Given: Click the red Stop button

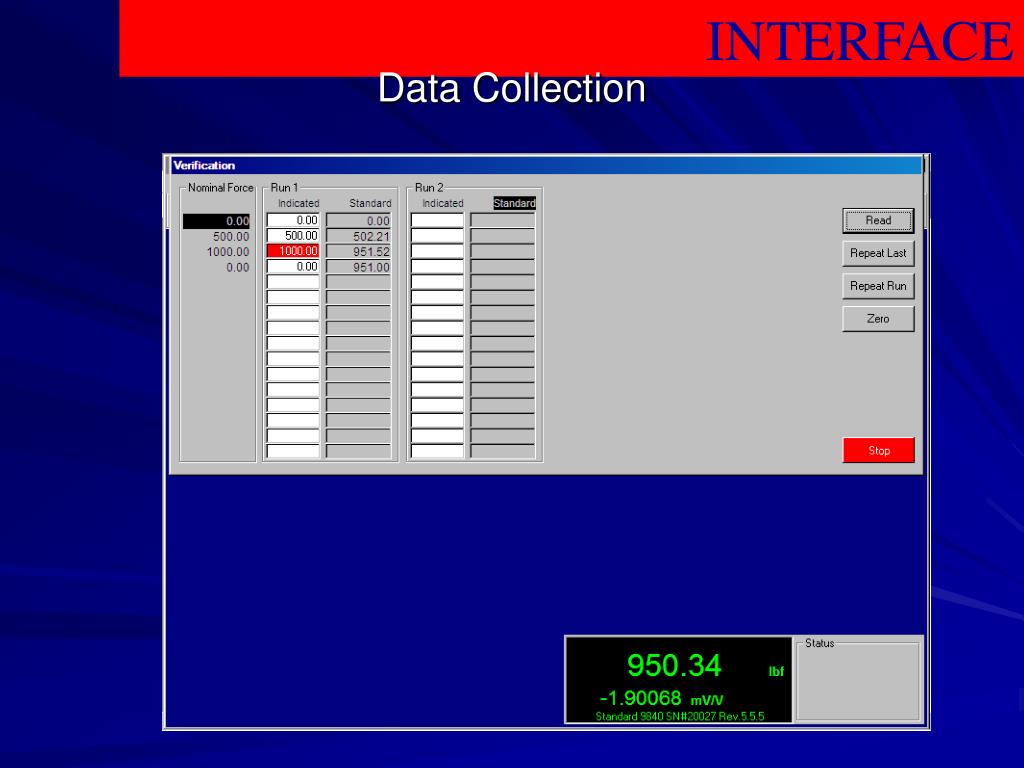Looking at the screenshot, I should [878, 451].
